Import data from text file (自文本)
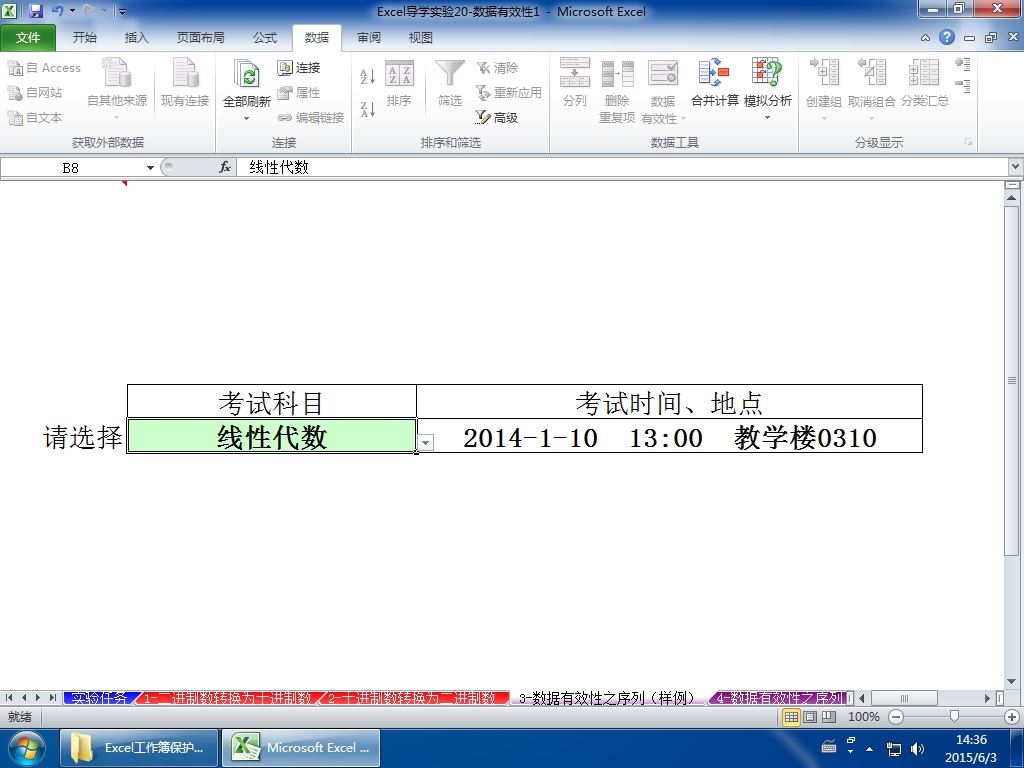The height and width of the screenshot is (768, 1024). 35,118
